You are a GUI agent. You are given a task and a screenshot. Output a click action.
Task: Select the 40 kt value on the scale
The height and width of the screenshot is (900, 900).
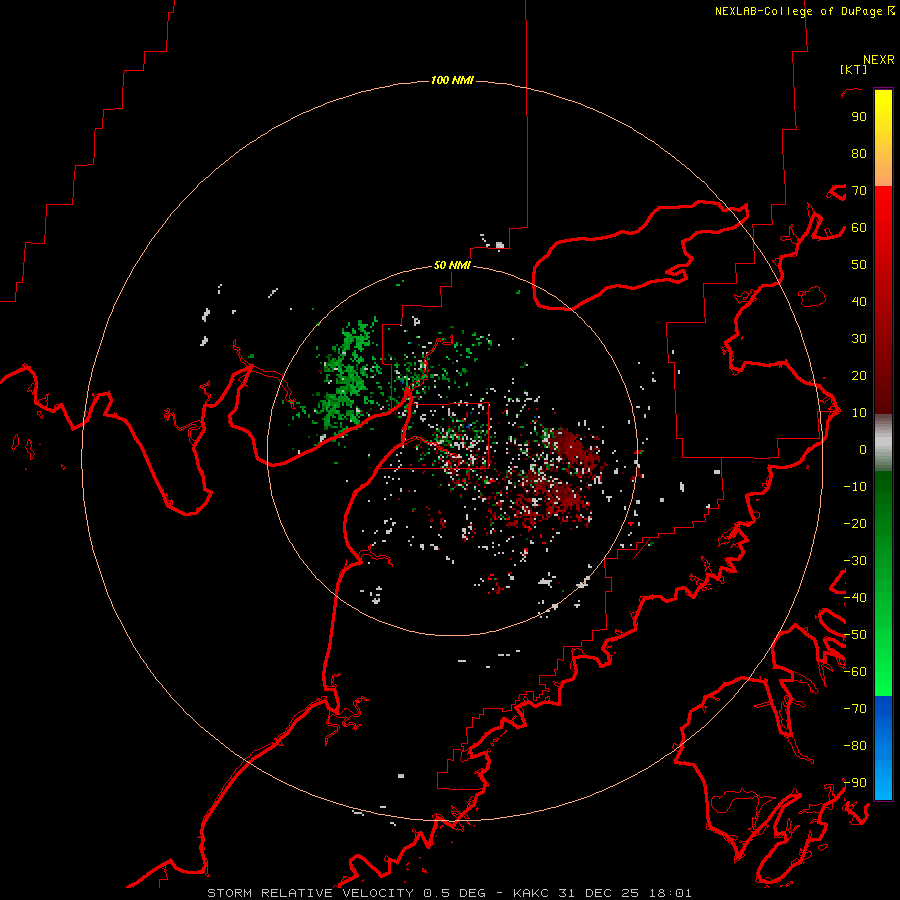[x=859, y=301]
